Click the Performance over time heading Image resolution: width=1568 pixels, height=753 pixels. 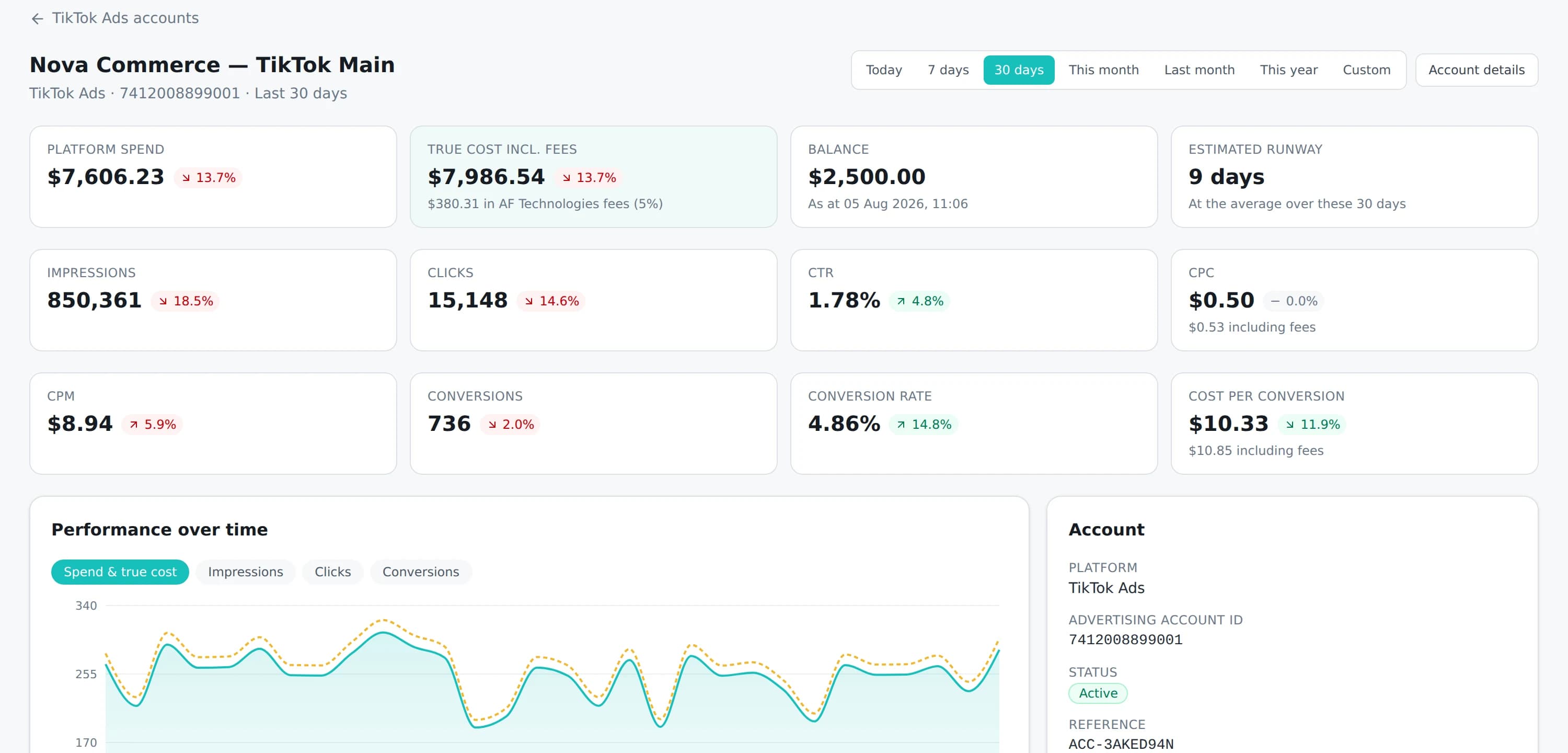click(x=159, y=529)
